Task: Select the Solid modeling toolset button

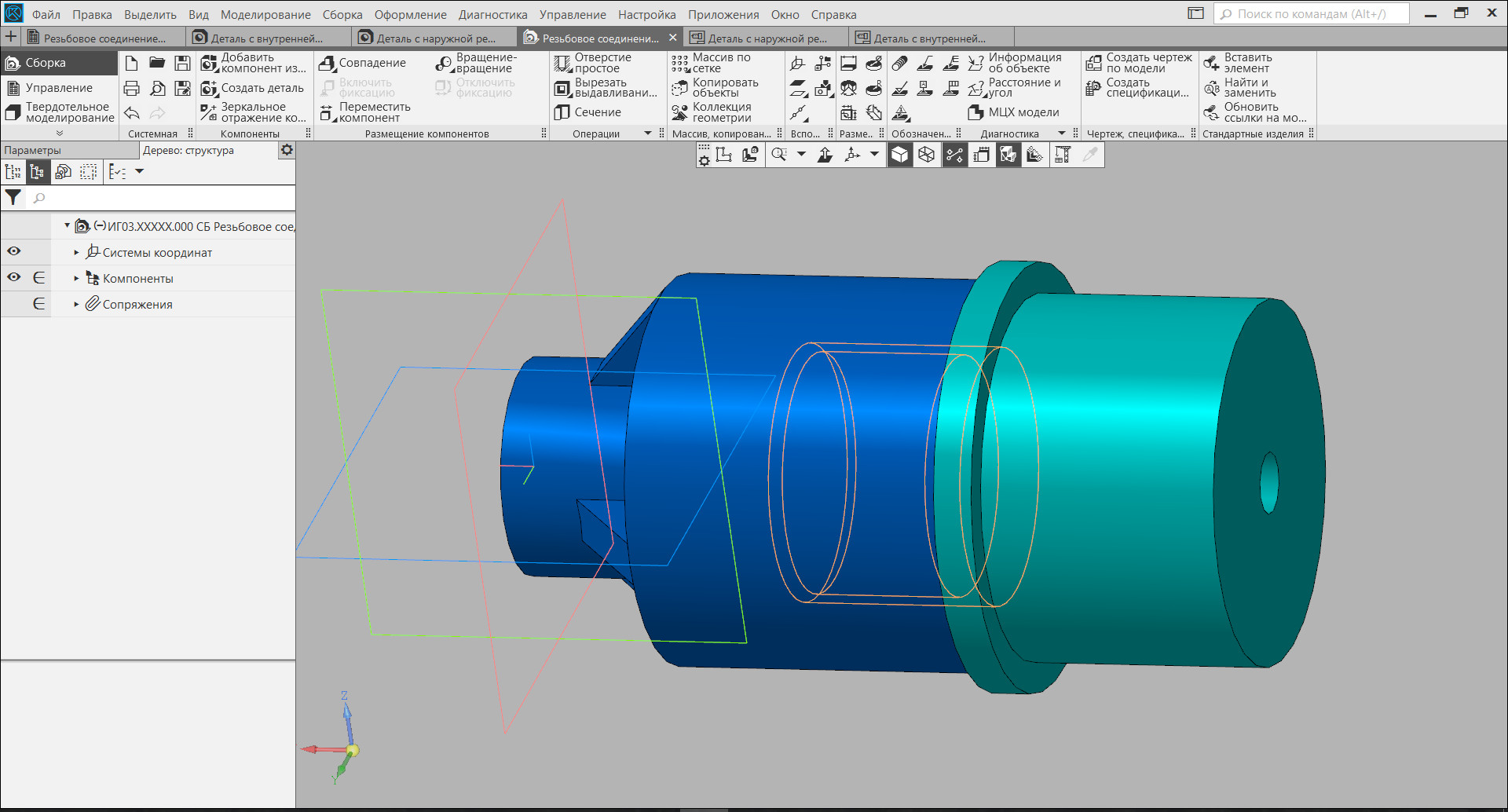Action: [60, 112]
